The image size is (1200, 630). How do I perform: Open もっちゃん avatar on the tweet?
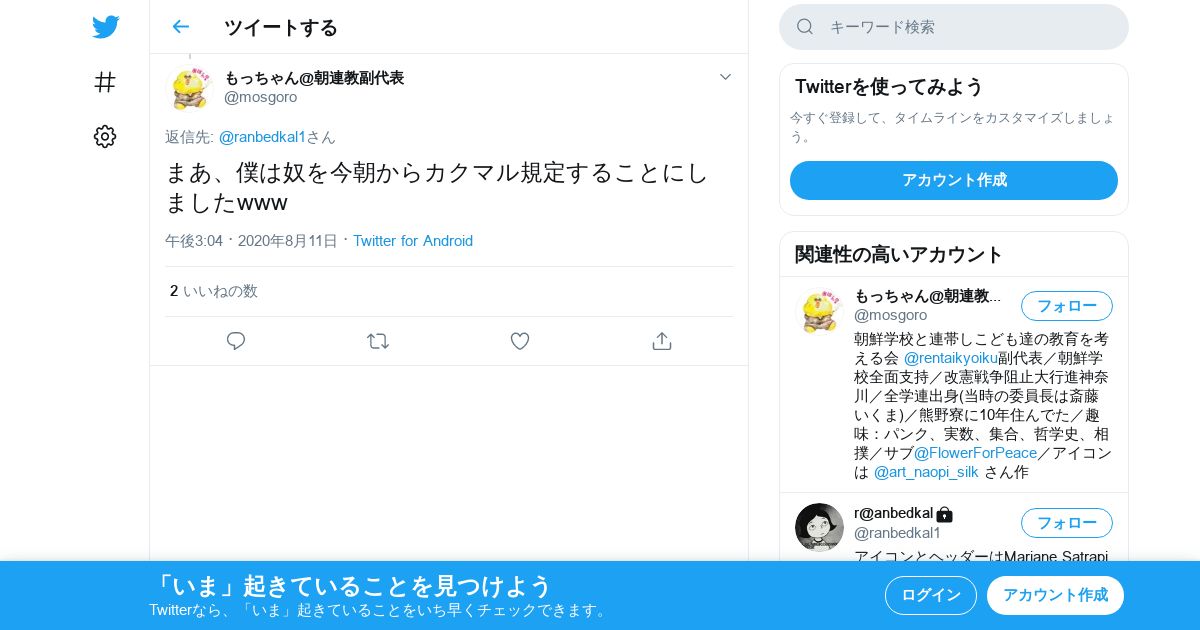(190, 87)
